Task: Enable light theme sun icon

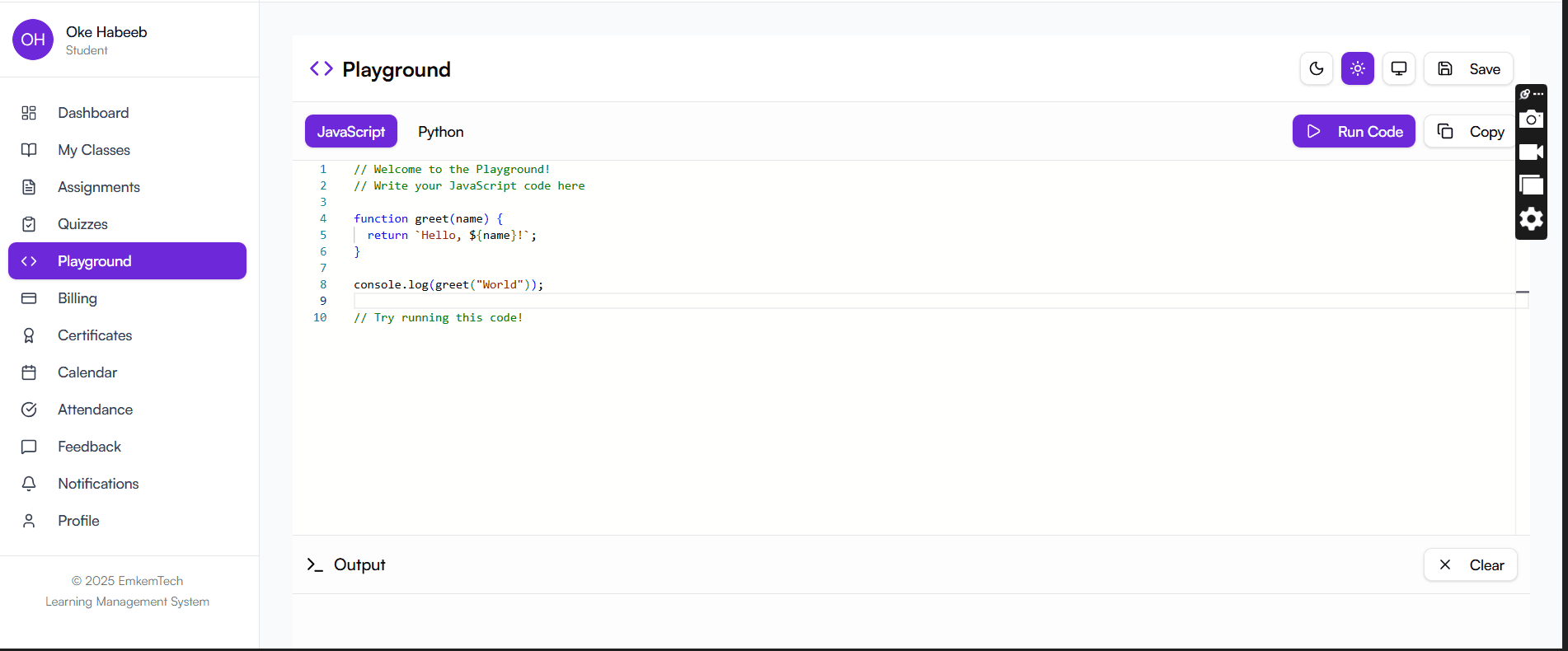Action: point(1357,68)
